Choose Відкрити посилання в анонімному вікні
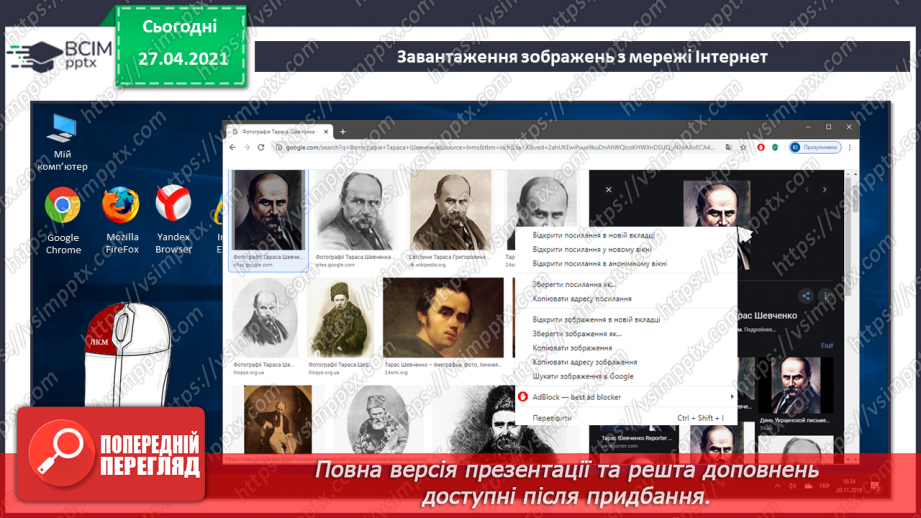The height and width of the screenshot is (518, 921). tap(626, 264)
